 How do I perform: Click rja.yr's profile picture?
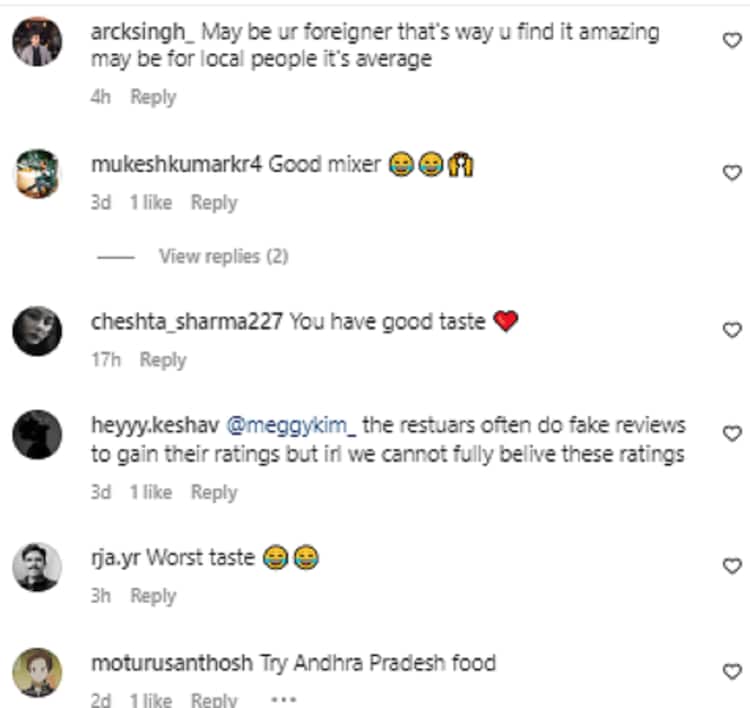[37, 567]
